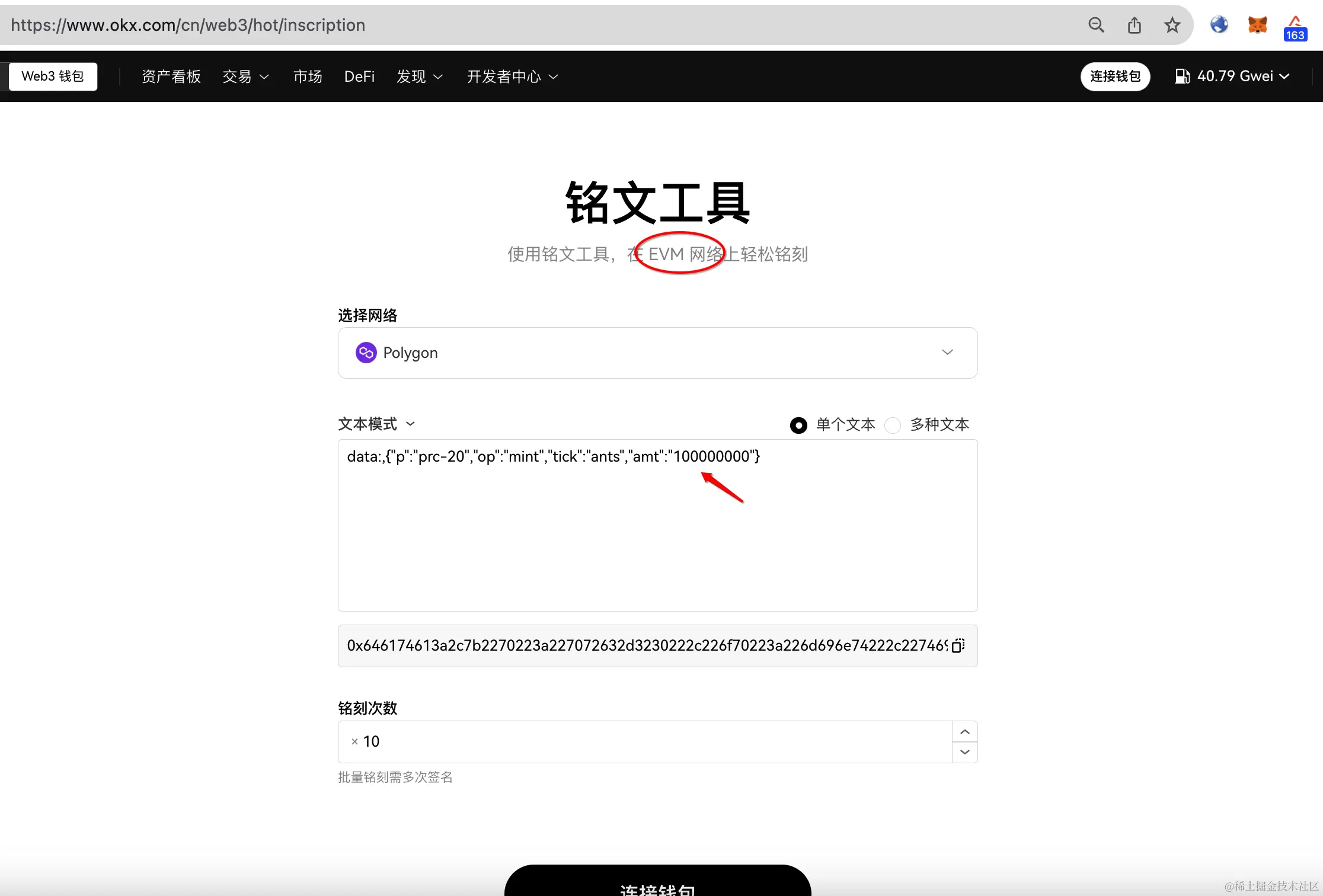The height and width of the screenshot is (896, 1323).
Task: Click the Web3 钱包 button
Action: tap(53, 76)
